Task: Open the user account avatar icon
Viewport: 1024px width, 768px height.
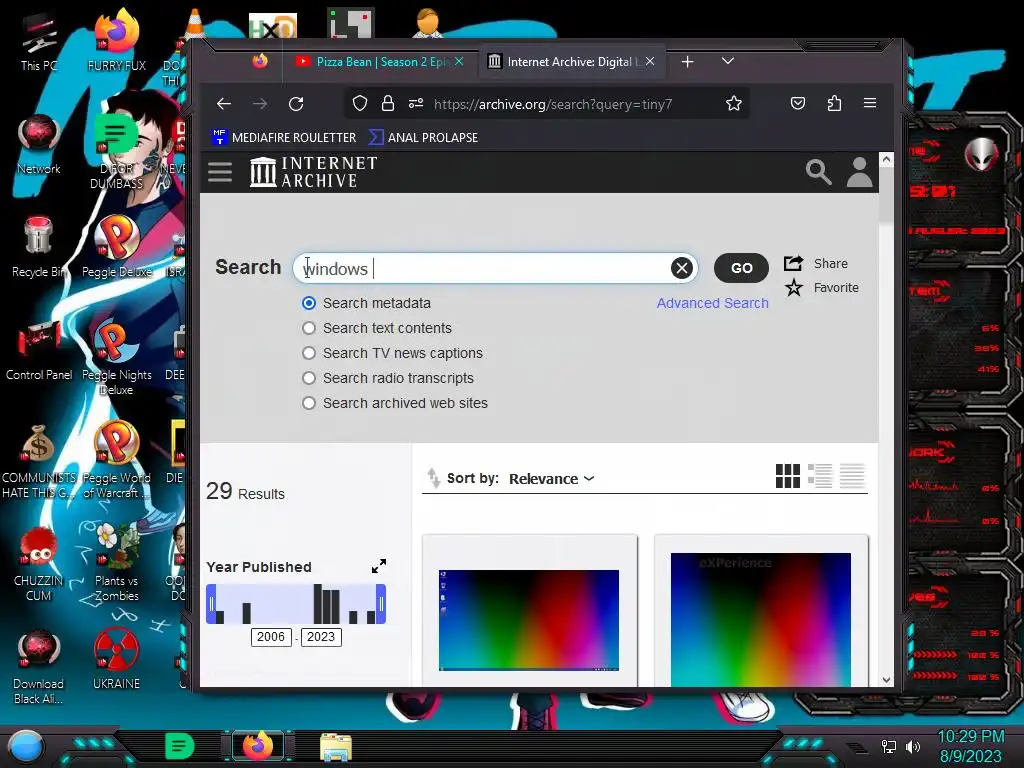Action: pyautogui.click(x=859, y=172)
